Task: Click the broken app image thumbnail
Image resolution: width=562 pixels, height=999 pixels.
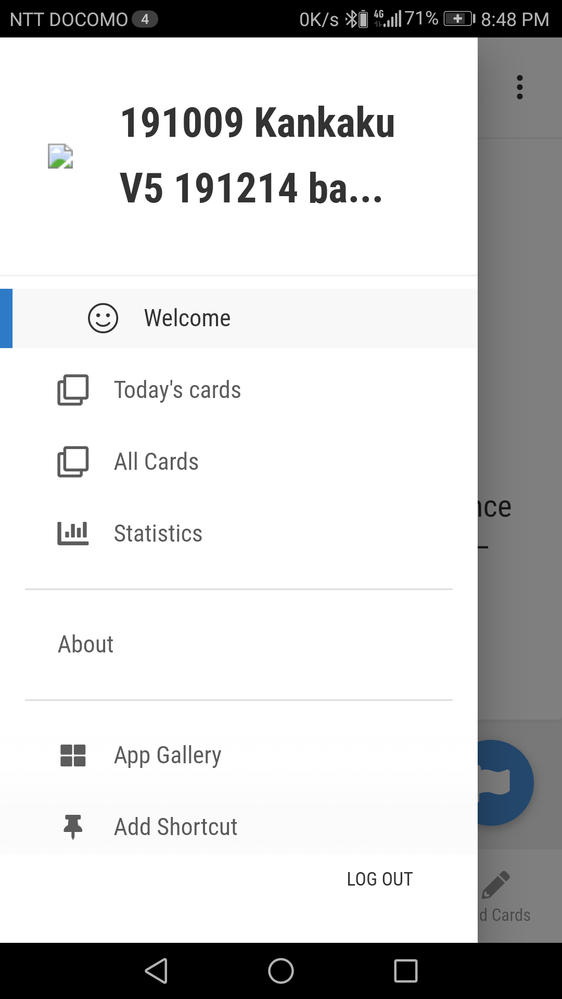Action: (x=61, y=156)
